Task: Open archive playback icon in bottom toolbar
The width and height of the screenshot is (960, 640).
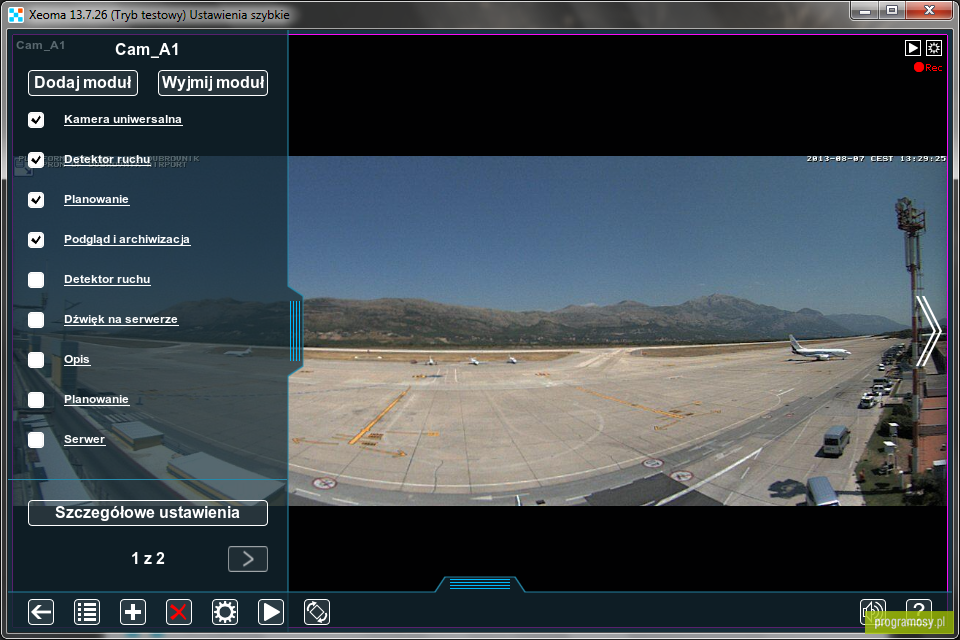Action: (271, 612)
